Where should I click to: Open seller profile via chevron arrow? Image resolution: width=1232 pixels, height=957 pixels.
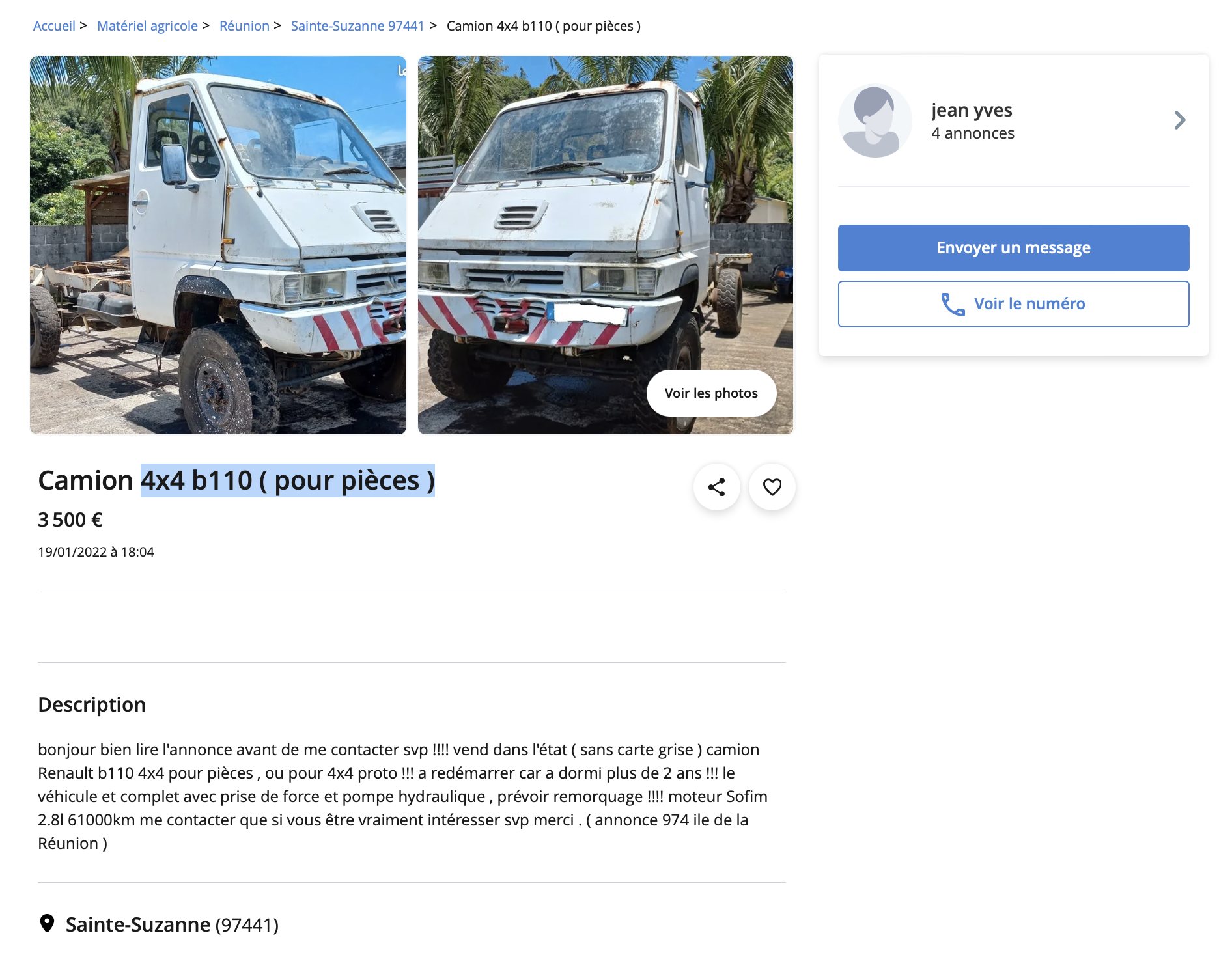pyautogui.click(x=1180, y=120)
